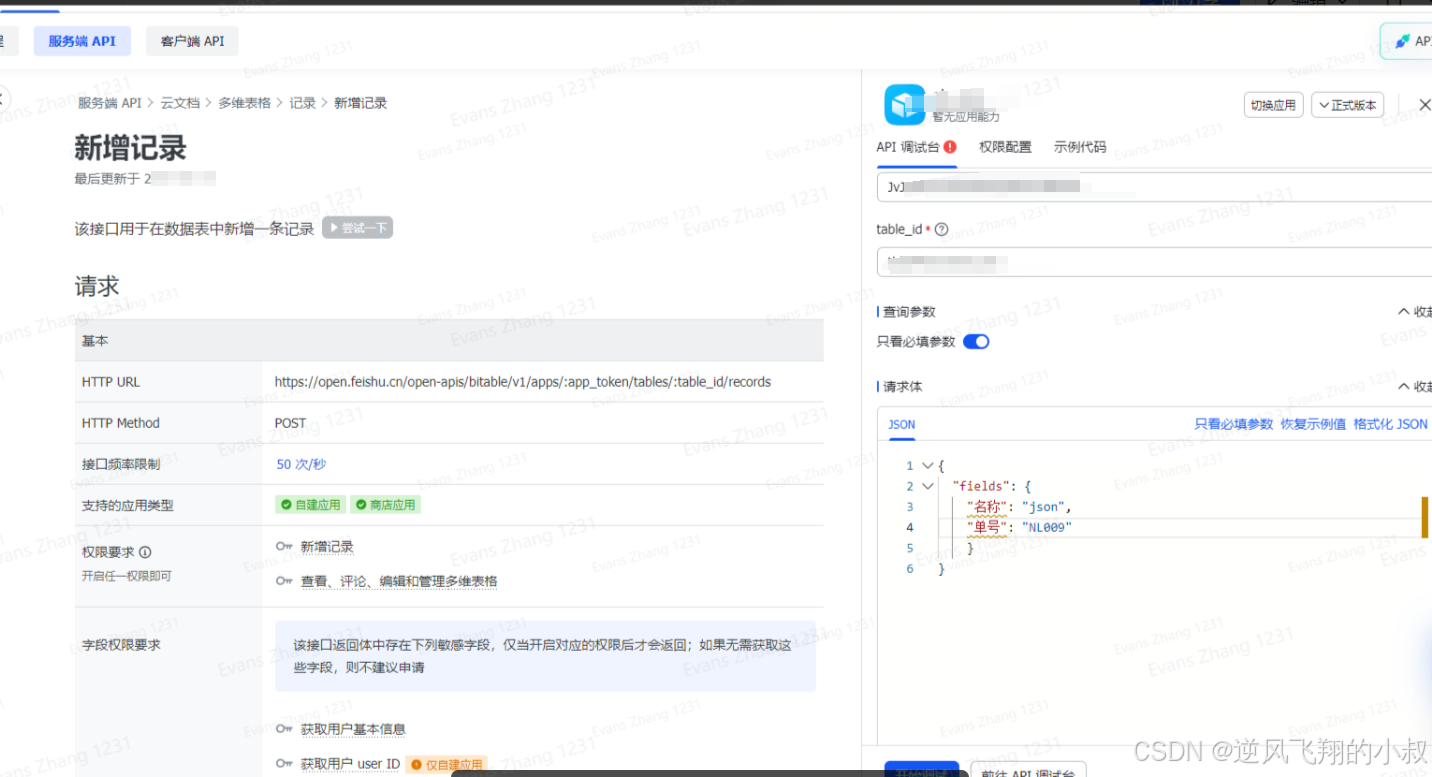Click the play icon in 尝试一下
This screenshot has height=777, width=1432.
335,228
